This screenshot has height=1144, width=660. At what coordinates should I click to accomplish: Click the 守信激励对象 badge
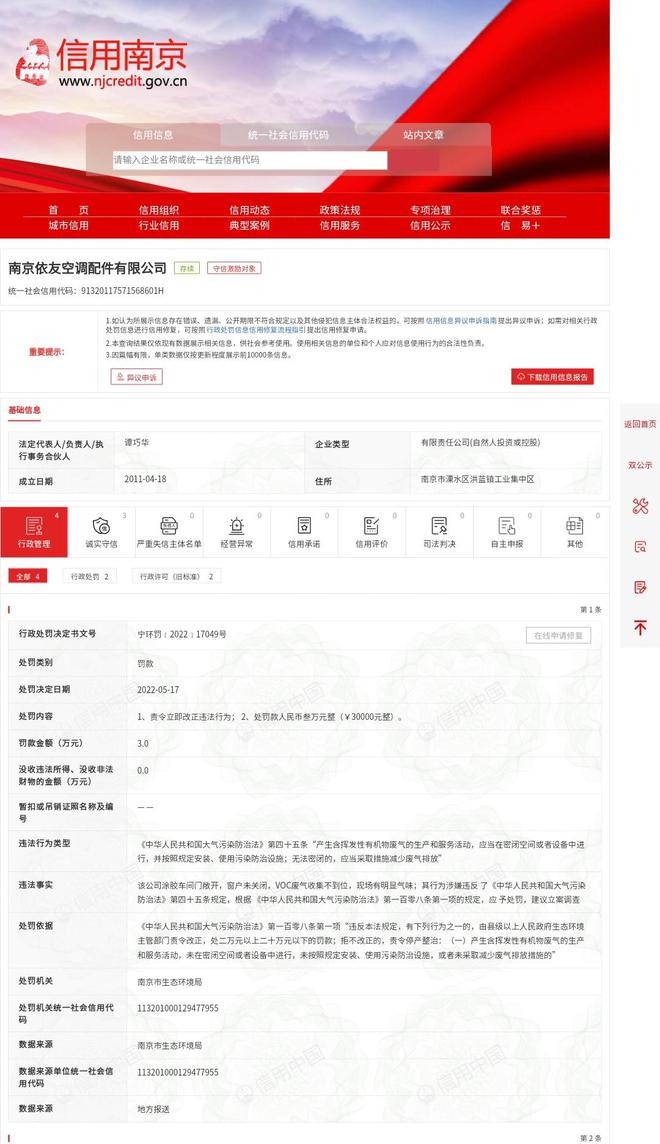pos(234,268)
